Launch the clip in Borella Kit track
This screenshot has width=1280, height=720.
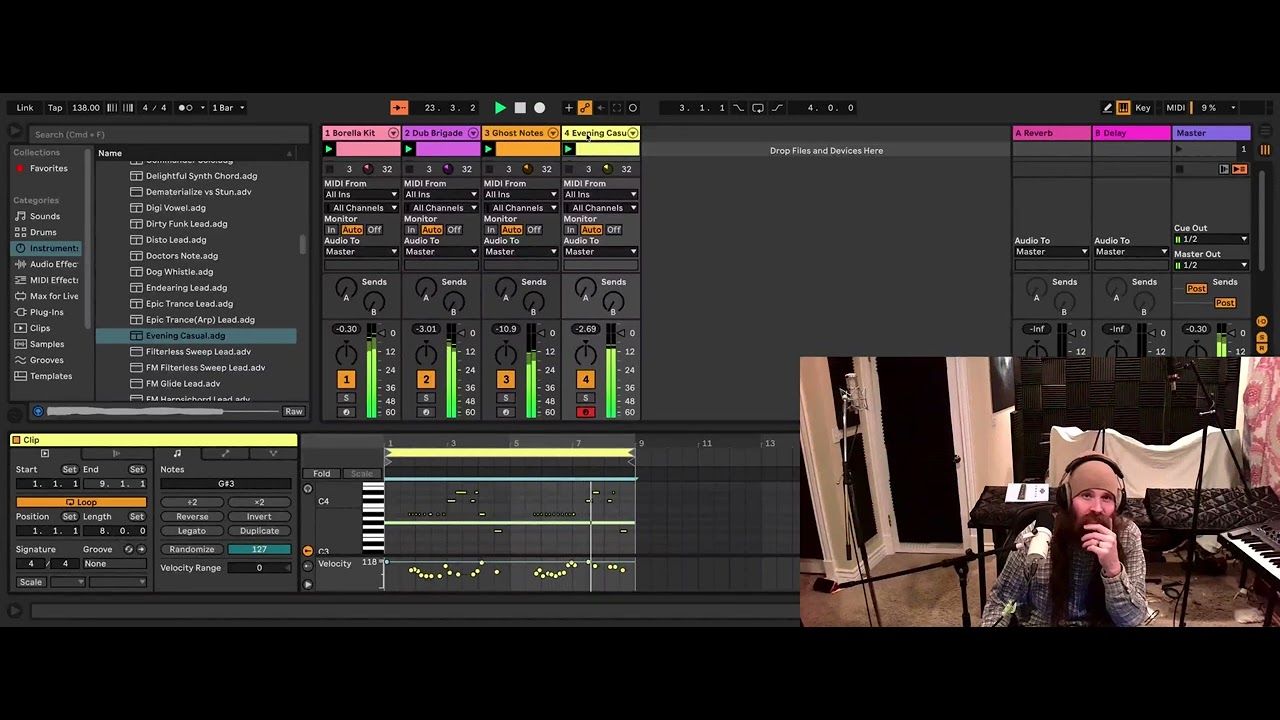coord(328,149)
